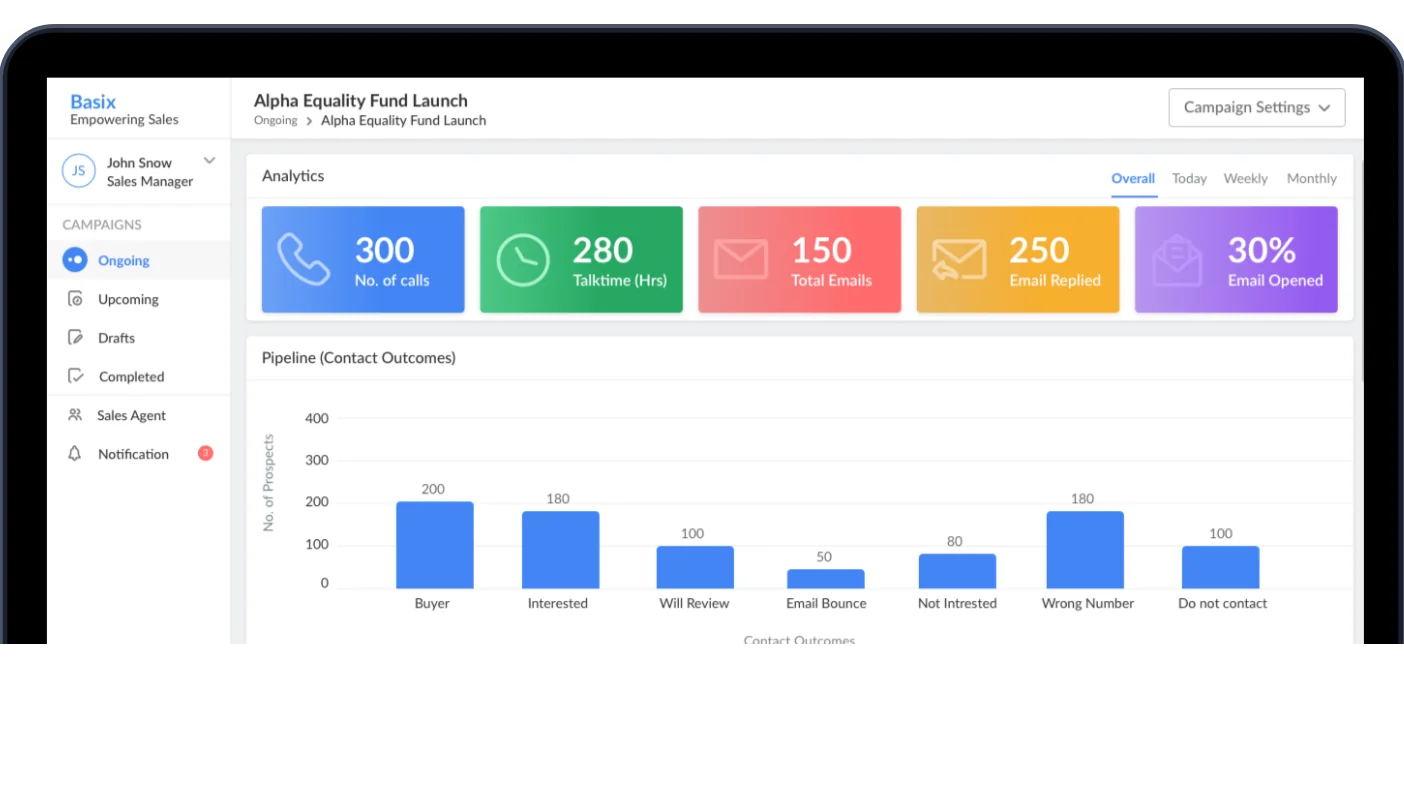
Task: Click the 150 Total Emails card
Action: pos(799,260)
